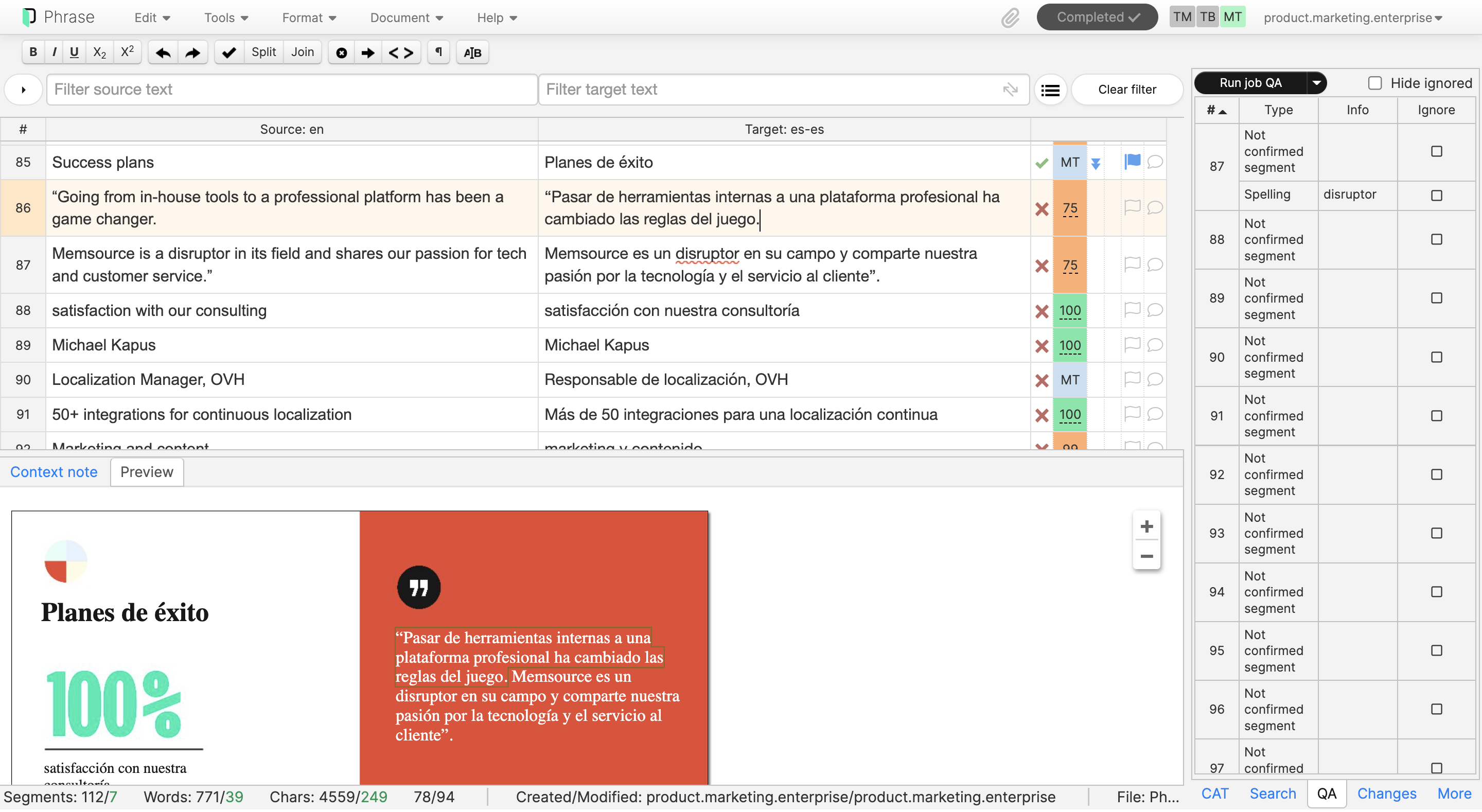The height and width of the screenshot is (812, 1482).
Task: Click the Clear filter button
Action: pyautogui.click(x=1126, y=90)
